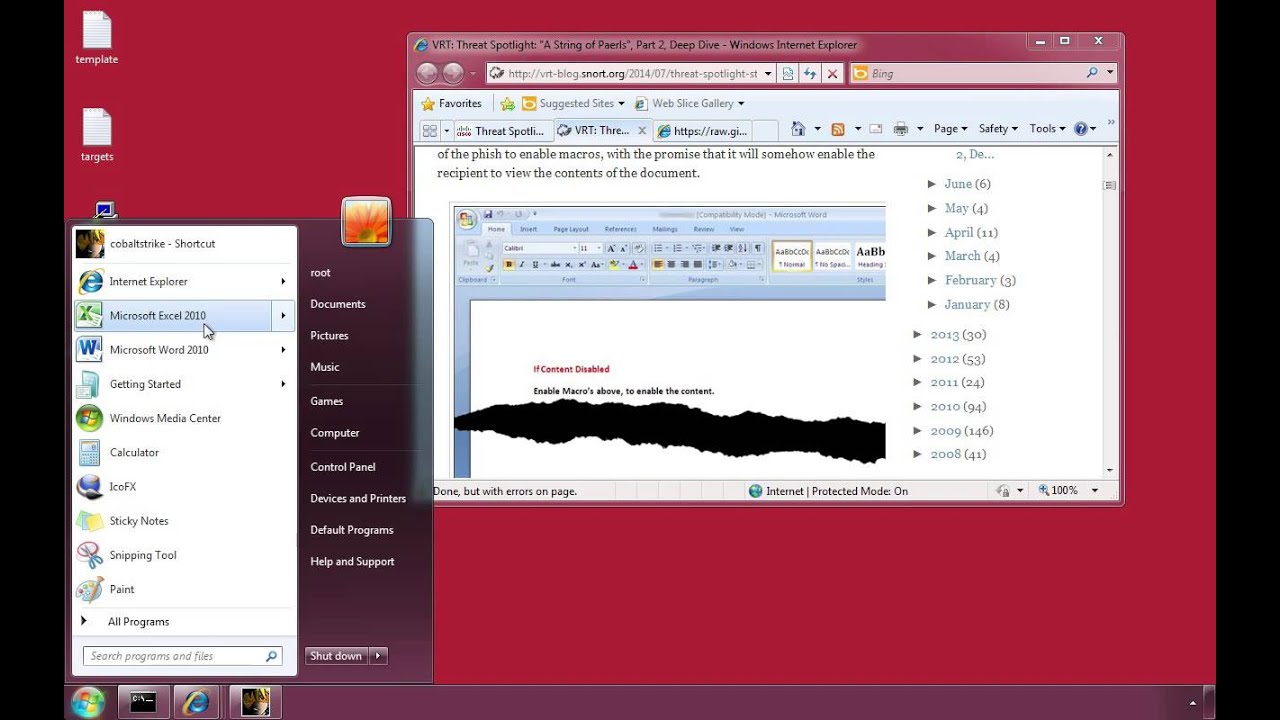This screenshot has width=1280, height=720.
Task: Open the 2009 (146) archive link
Action: click(x=946, y=430)
